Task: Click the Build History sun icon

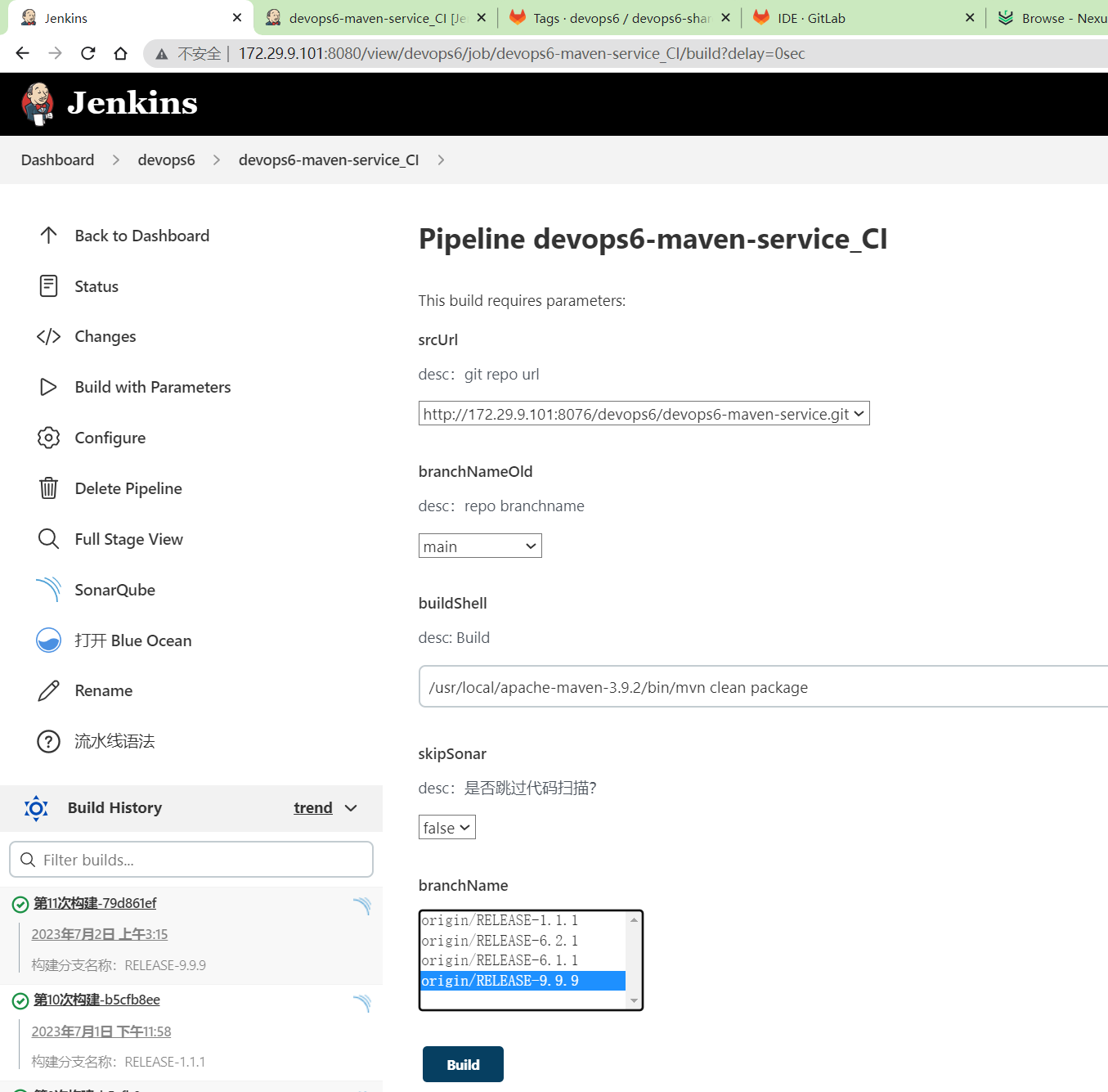Action: pos(36,808)
